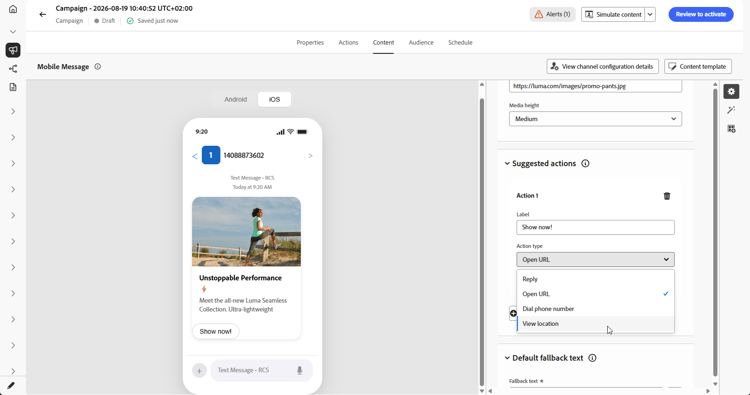Switch to the Properties tab
750x395 pixels.
(x=310, y=43)
